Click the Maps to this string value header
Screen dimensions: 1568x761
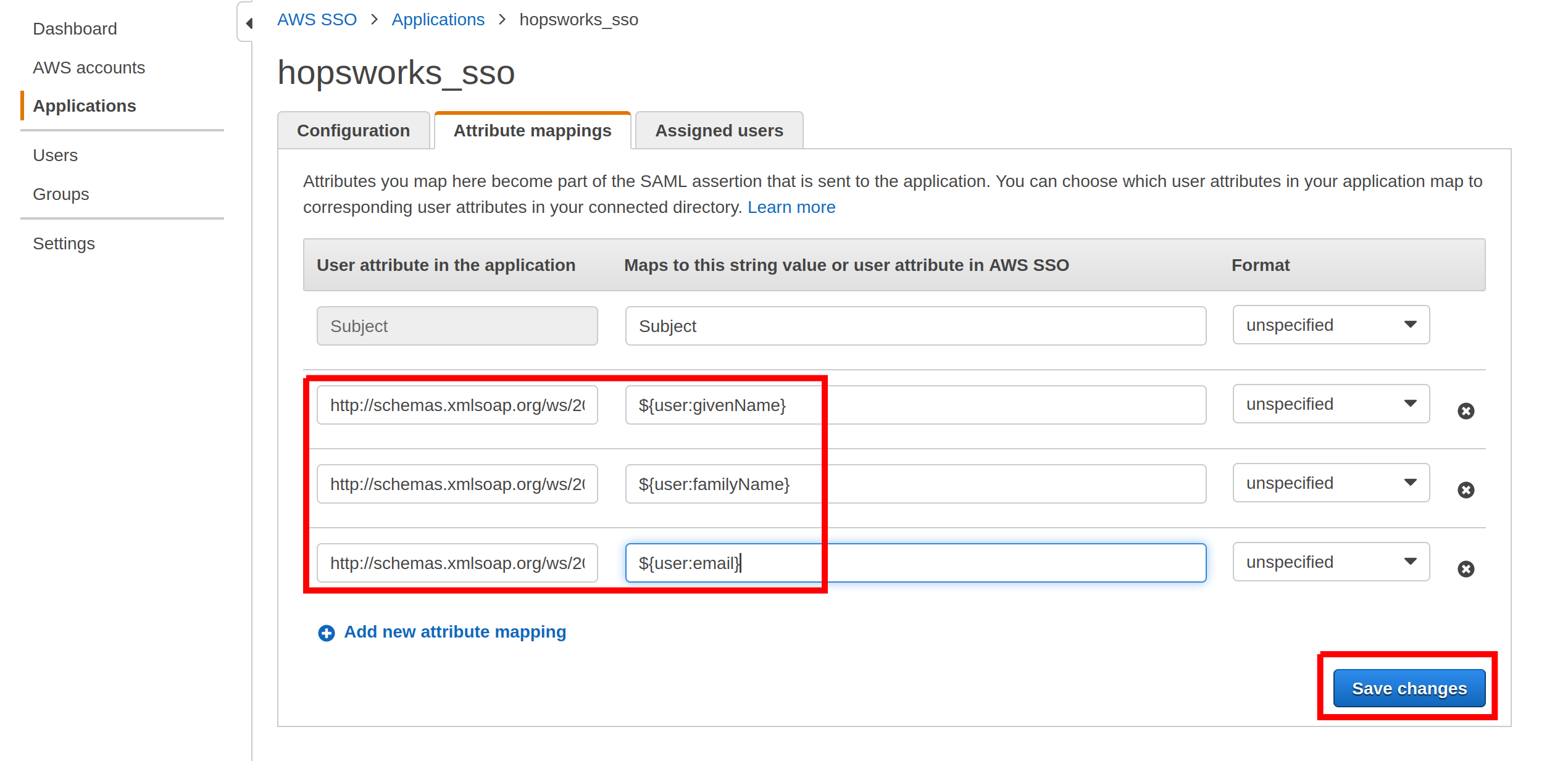click(x=846, y=265)
